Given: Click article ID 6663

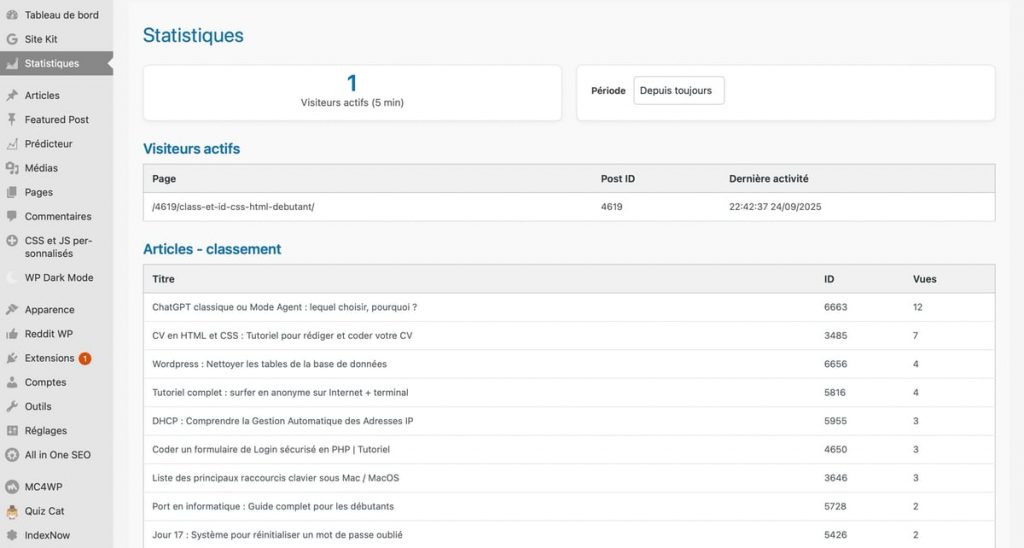Looking at the screenshot, I should point(835,307).
